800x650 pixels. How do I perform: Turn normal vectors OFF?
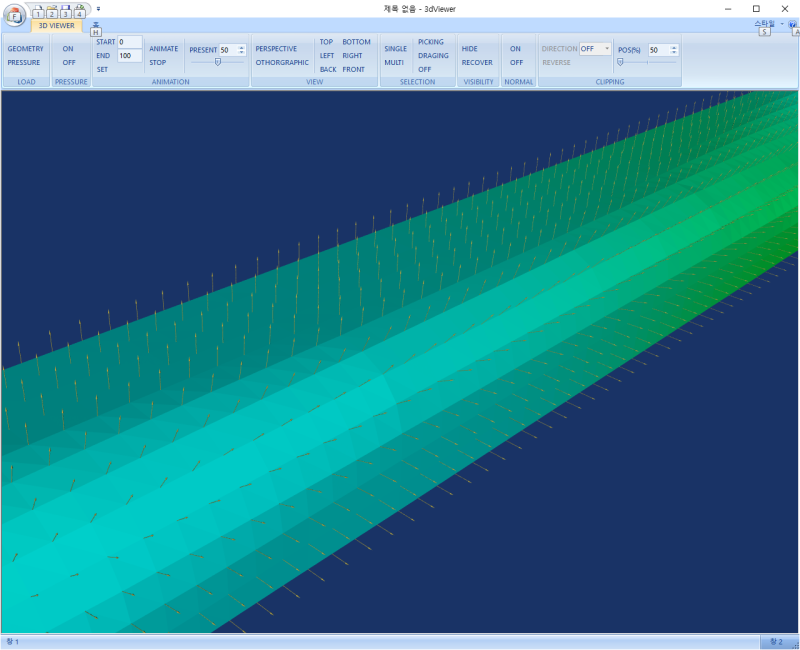click(x=516, y=62)
